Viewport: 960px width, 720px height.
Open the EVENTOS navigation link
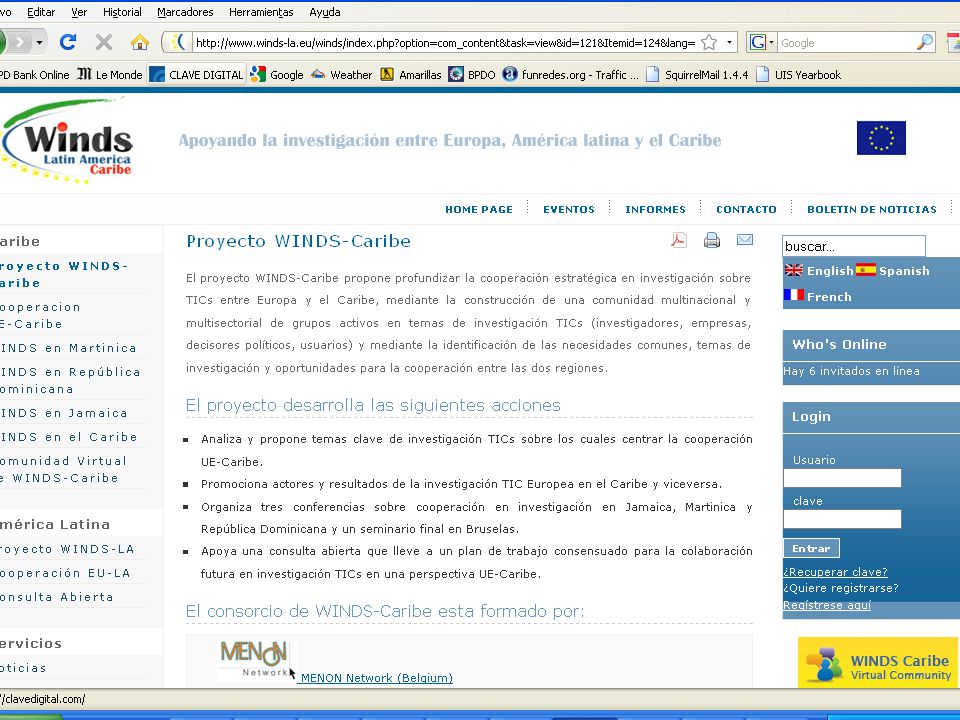(x=569, y=209)
